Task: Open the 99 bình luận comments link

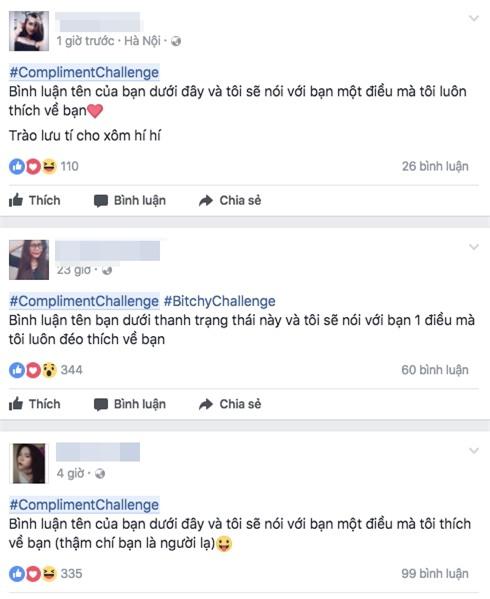Action: click(435, 573)
